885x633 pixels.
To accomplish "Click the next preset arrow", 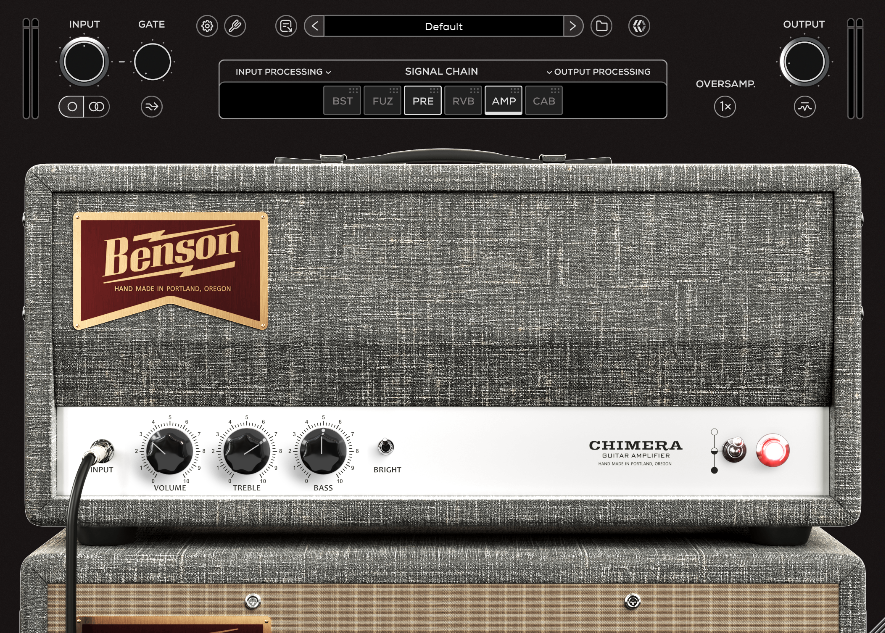I will (x=573, y=25).
